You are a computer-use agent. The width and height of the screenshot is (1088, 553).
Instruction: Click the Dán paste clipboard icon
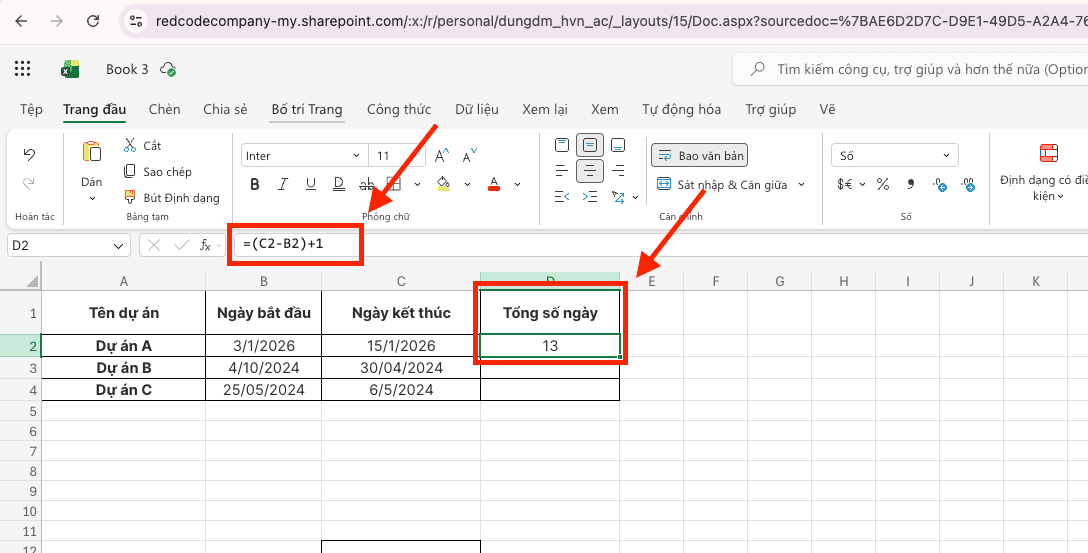coord(92,151)
